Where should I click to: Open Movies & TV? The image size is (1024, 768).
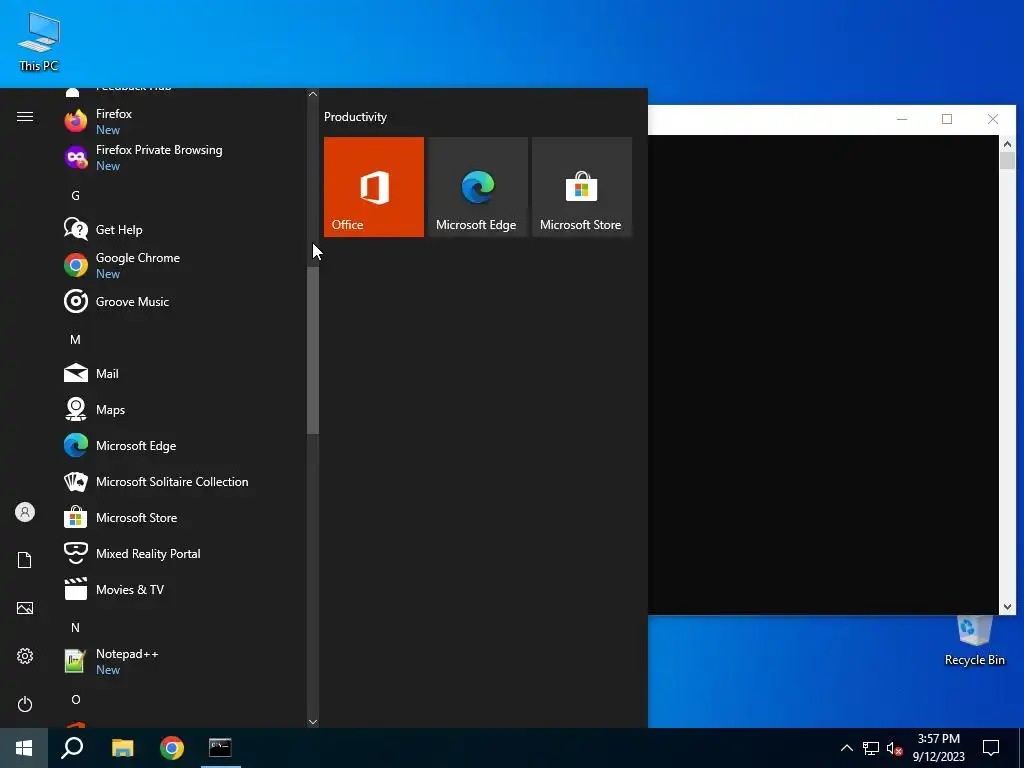pos(183,589)
